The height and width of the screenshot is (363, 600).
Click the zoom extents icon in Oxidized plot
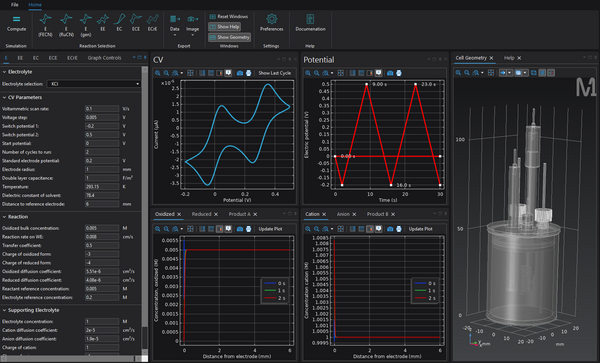point(190,229)
